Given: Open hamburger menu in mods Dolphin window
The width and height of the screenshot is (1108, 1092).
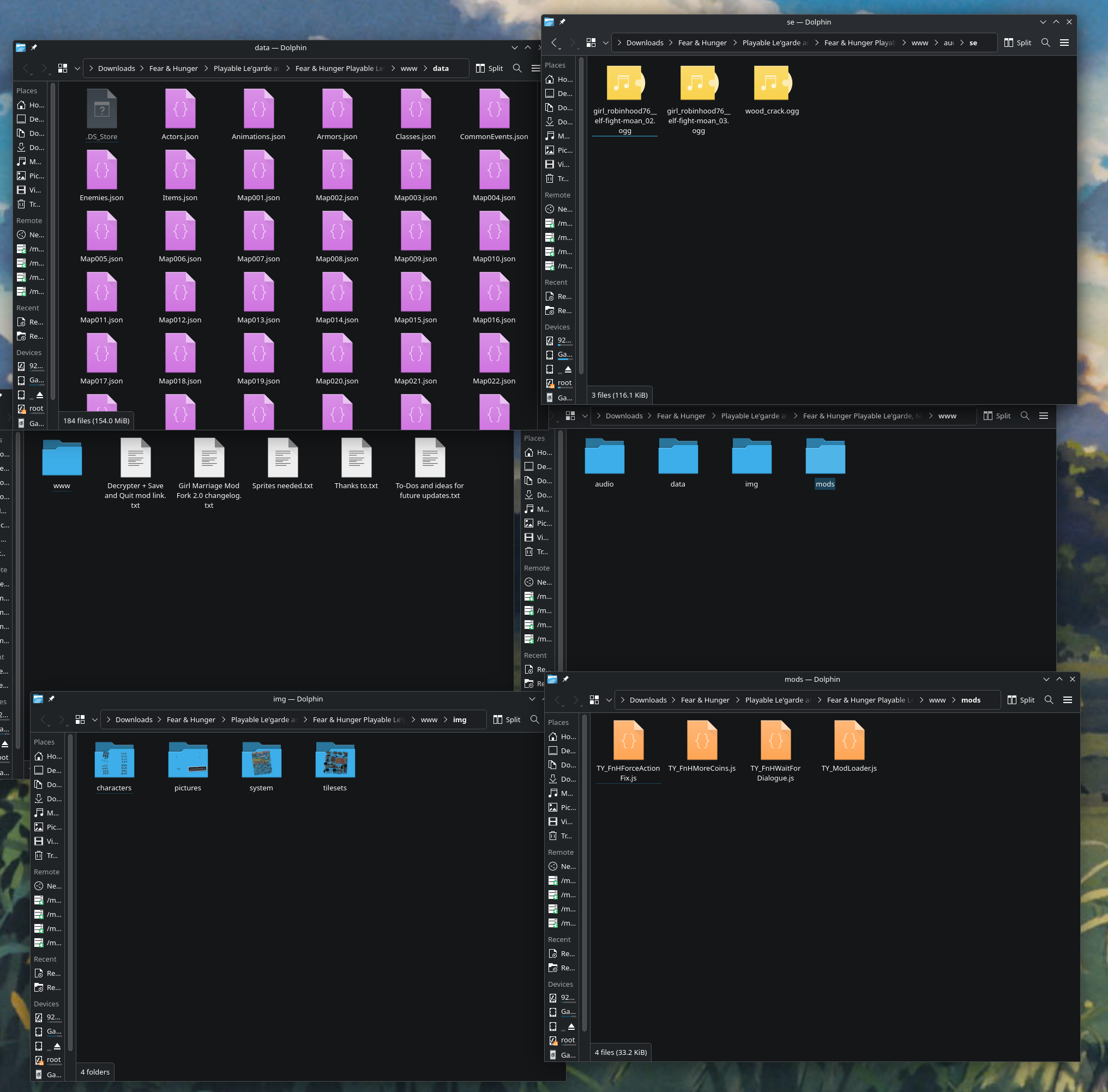Looking at the screenshot, I should pos(1067,700).
